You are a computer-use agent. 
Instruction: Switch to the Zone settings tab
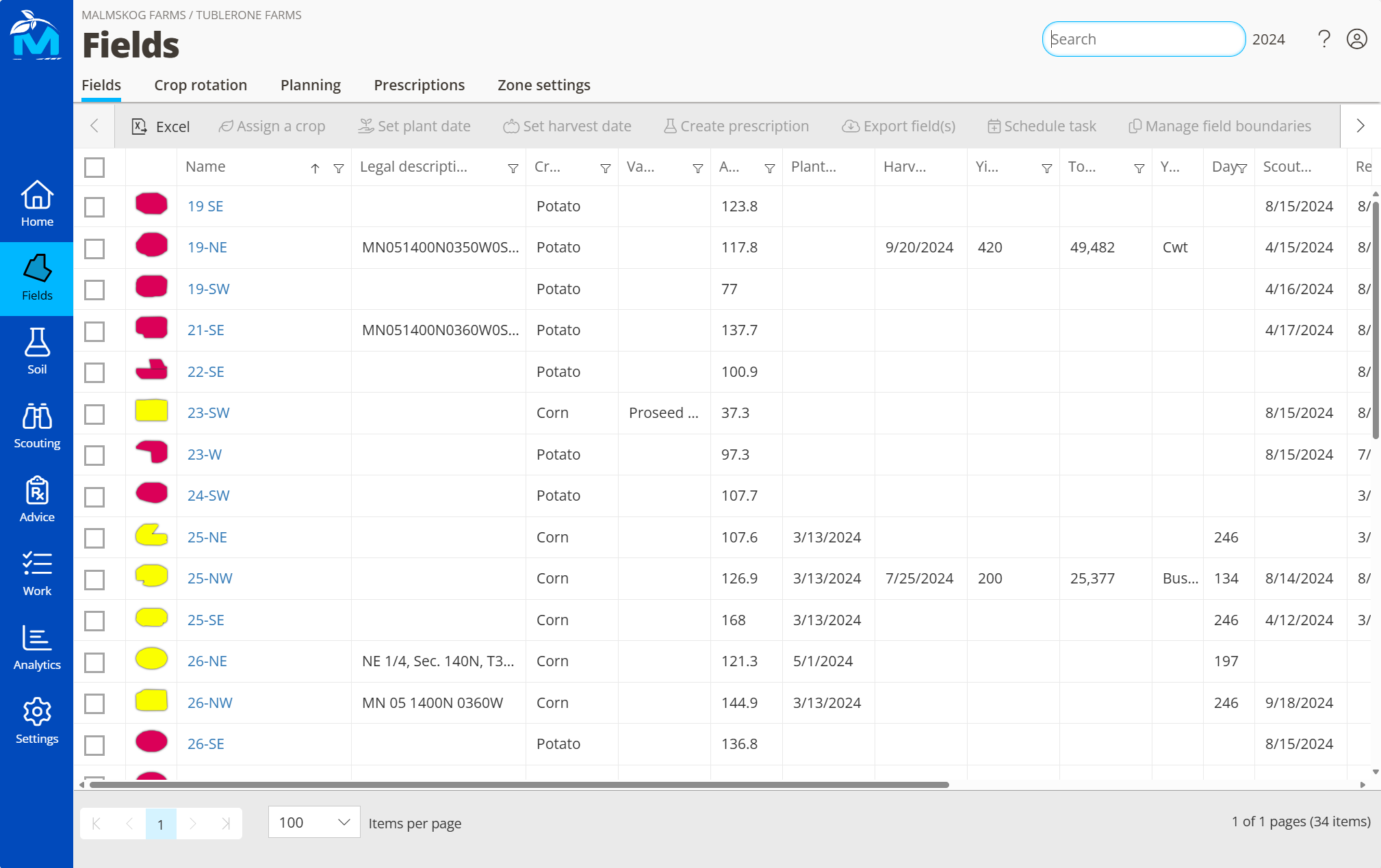544,85
